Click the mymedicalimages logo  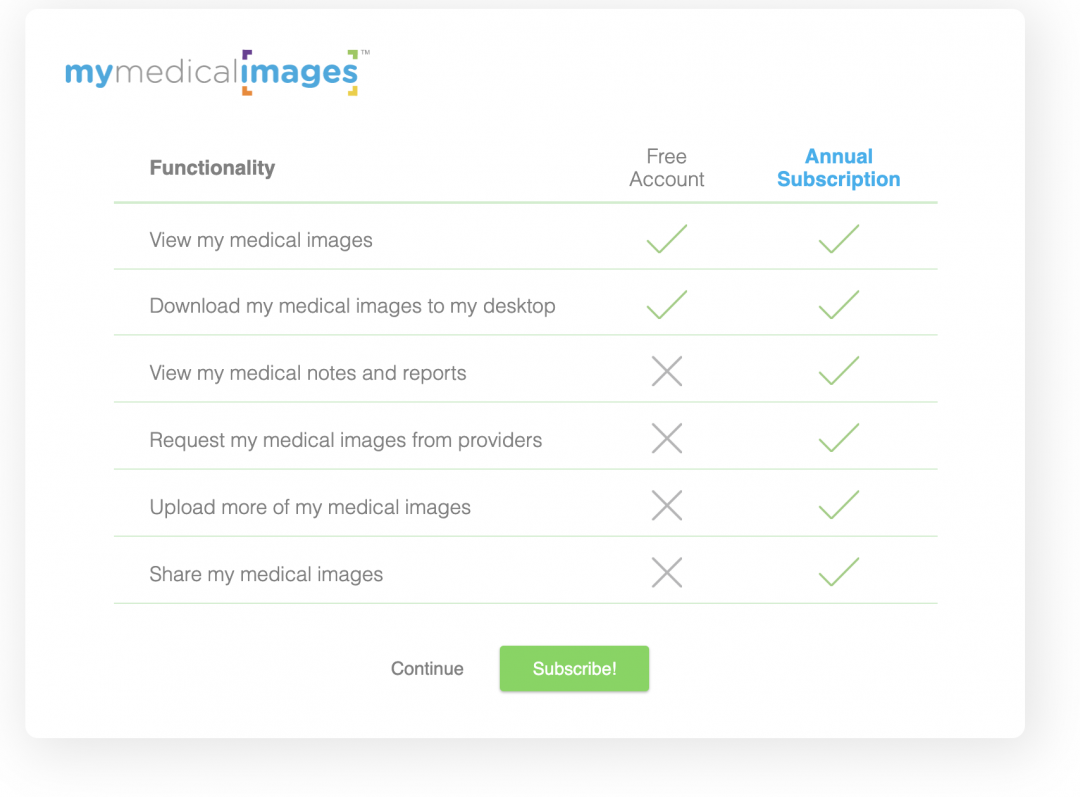tap(212, 71)
